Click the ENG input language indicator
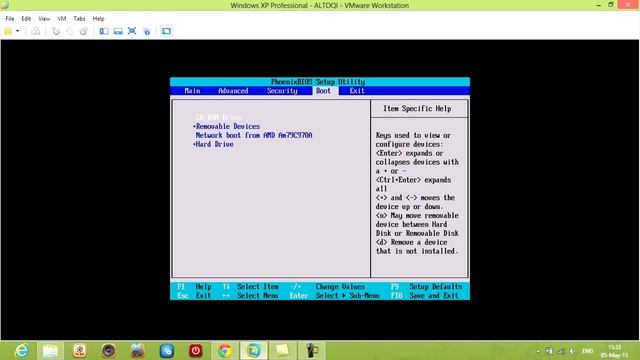This screenshot has height=360, width=640. (588, 351)
